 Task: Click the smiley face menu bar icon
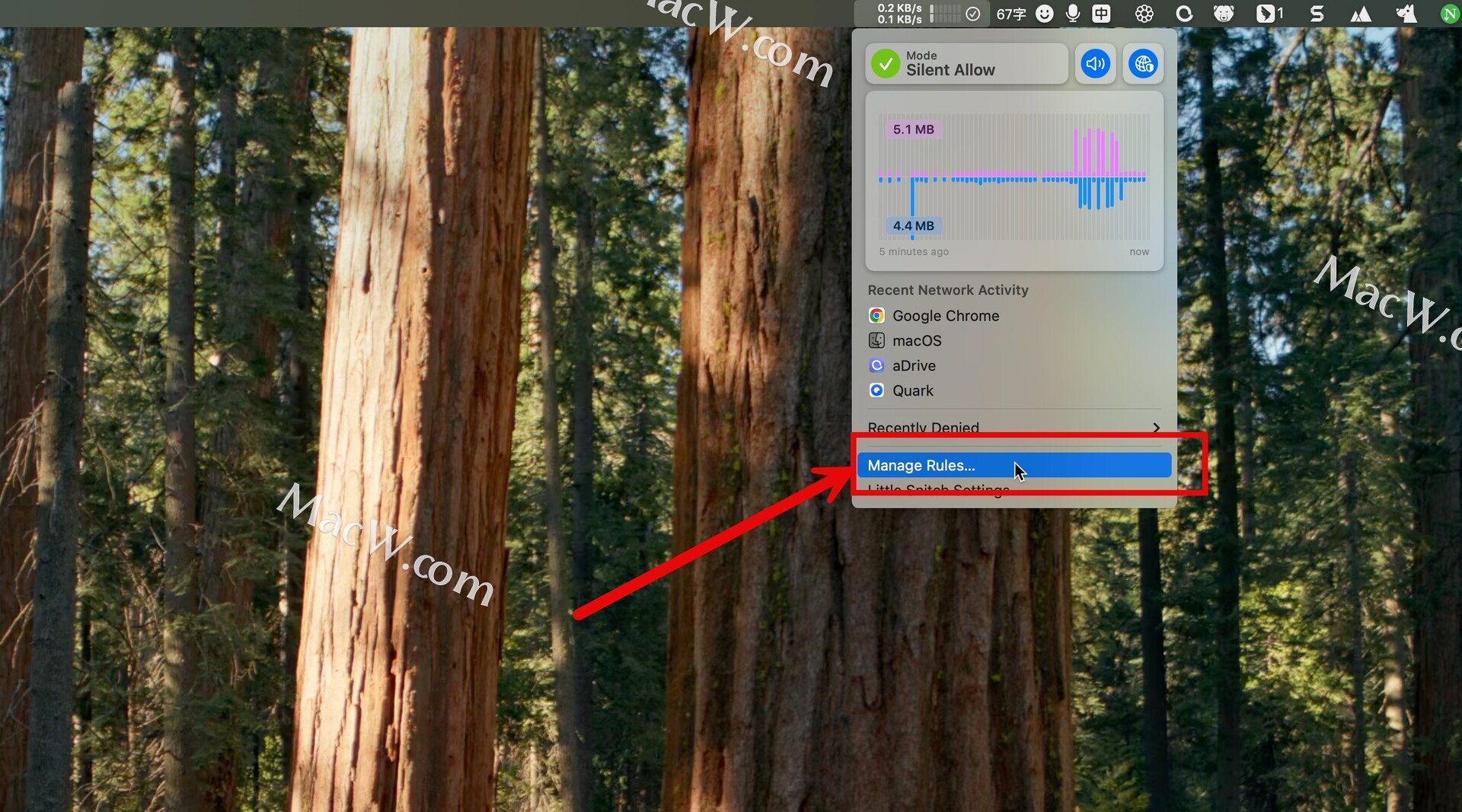click(1045, 14)
